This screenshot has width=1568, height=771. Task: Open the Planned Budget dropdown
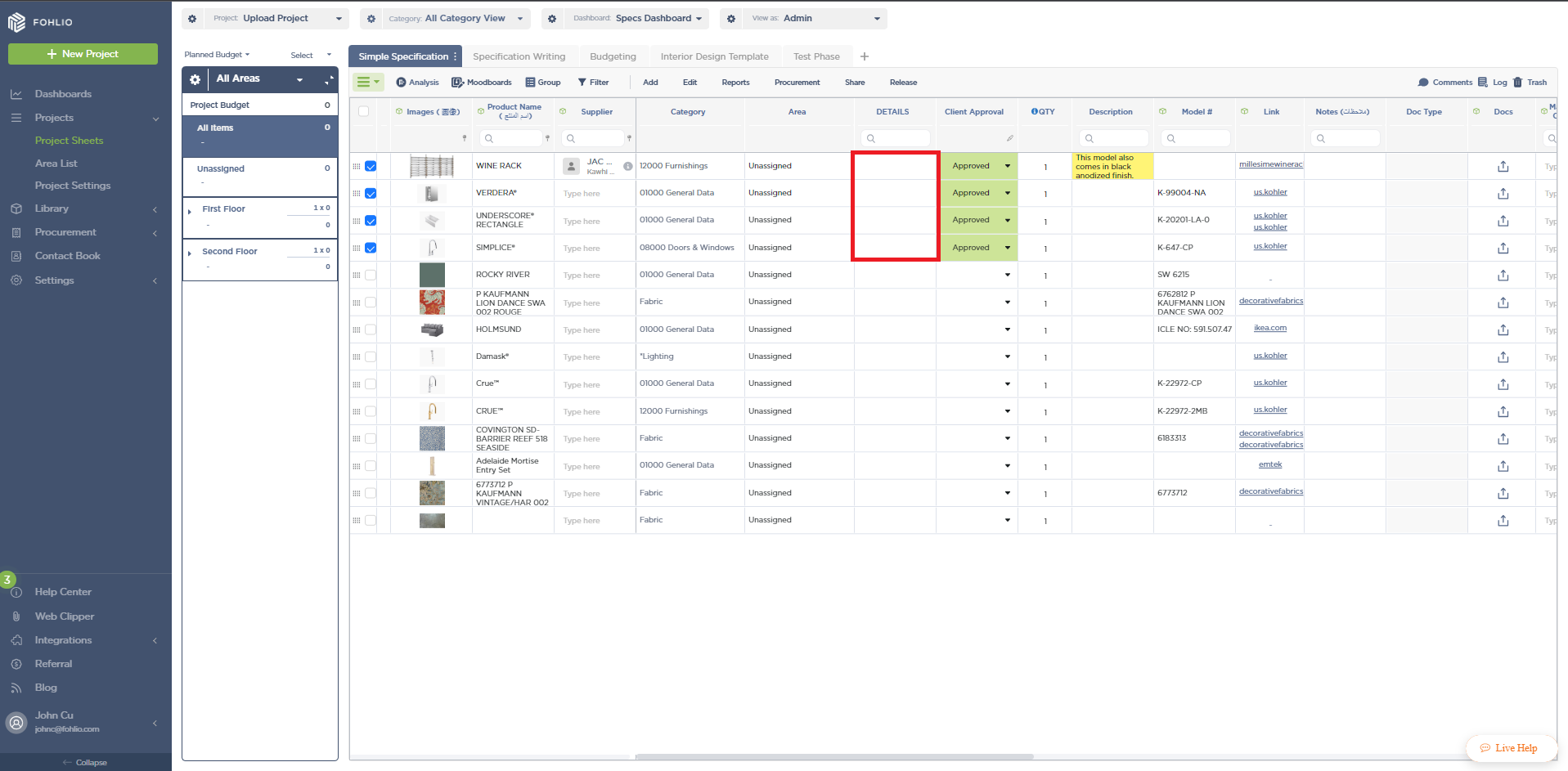click(x=217, y=55)
